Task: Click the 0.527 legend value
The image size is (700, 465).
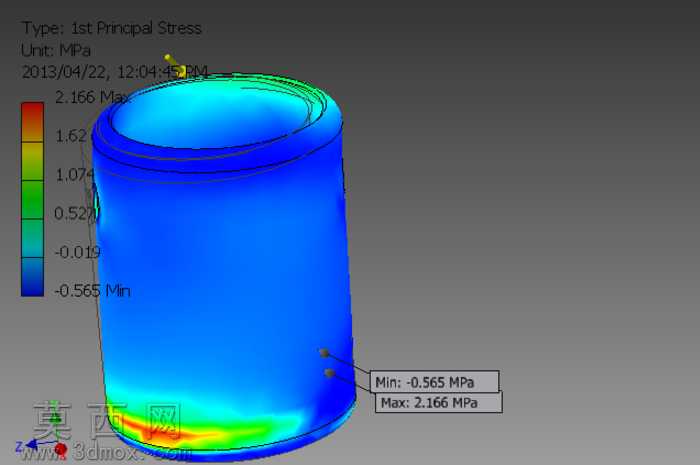Action: tap(75, 213)
